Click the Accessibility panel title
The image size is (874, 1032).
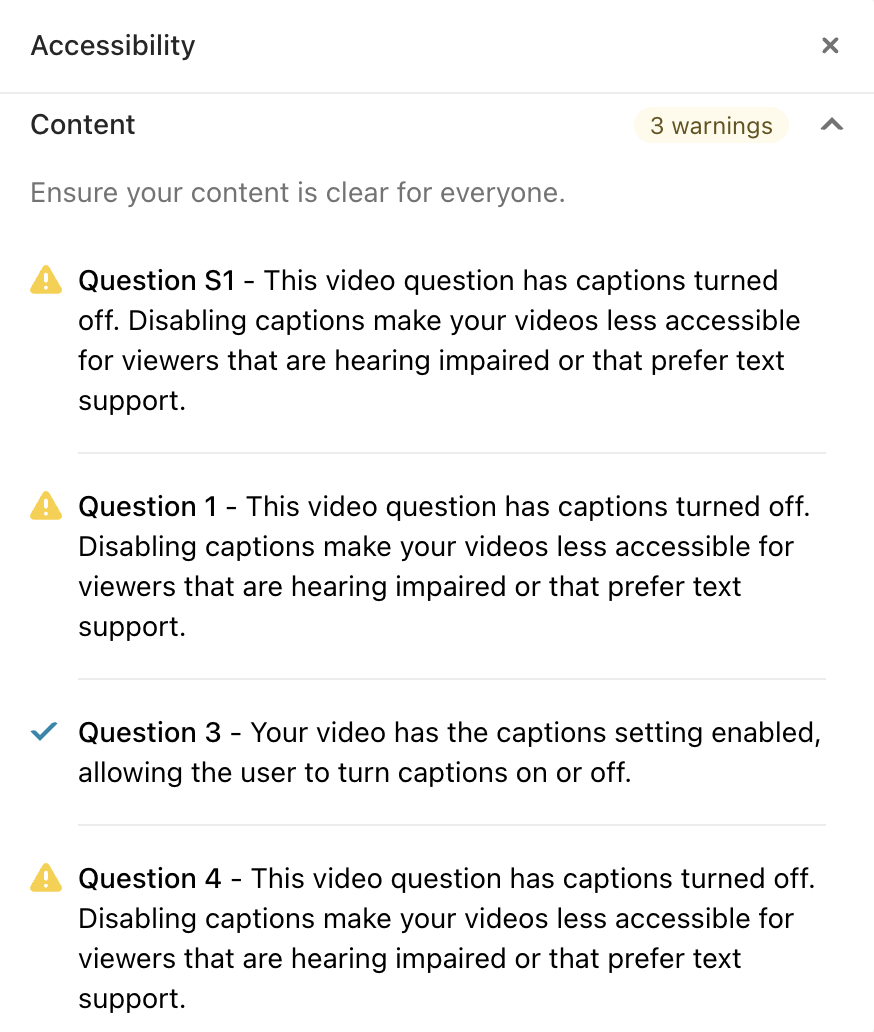point(113,45)
